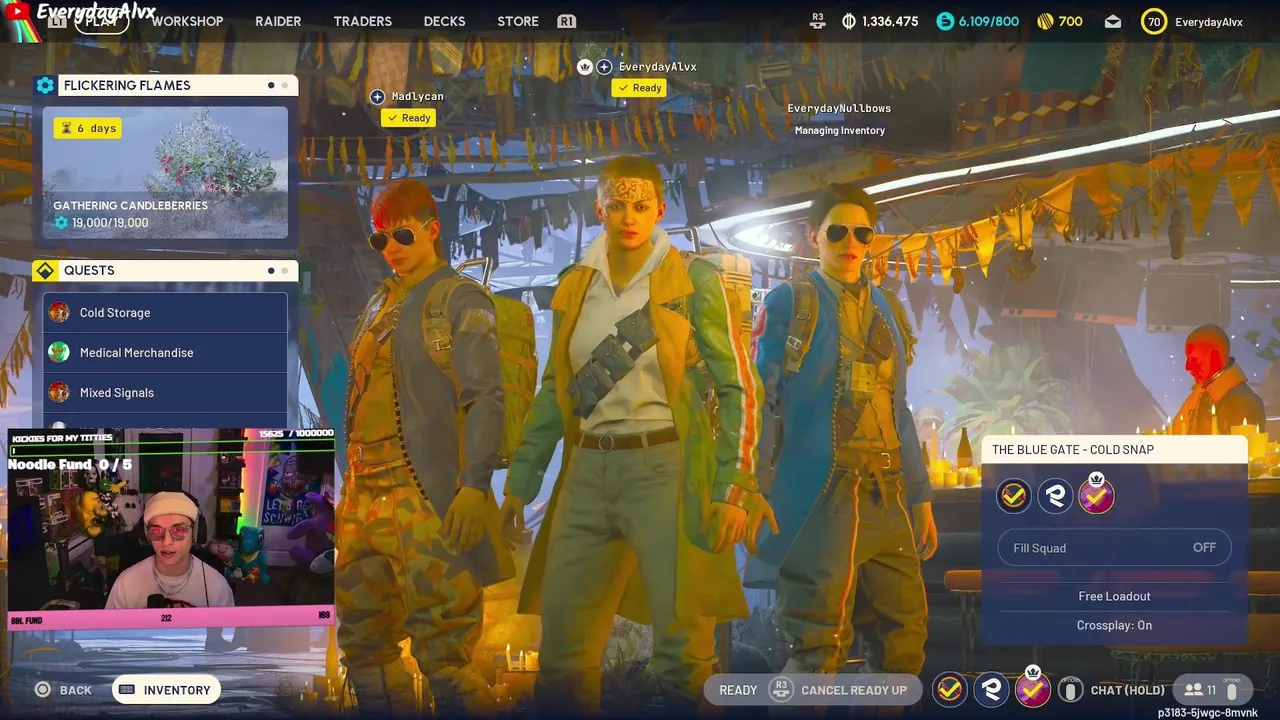Image resolution: width=1280 pixels, height=720 pixels.
Task: Click the friends icon showing 11 online
Action: [1193, 690]
